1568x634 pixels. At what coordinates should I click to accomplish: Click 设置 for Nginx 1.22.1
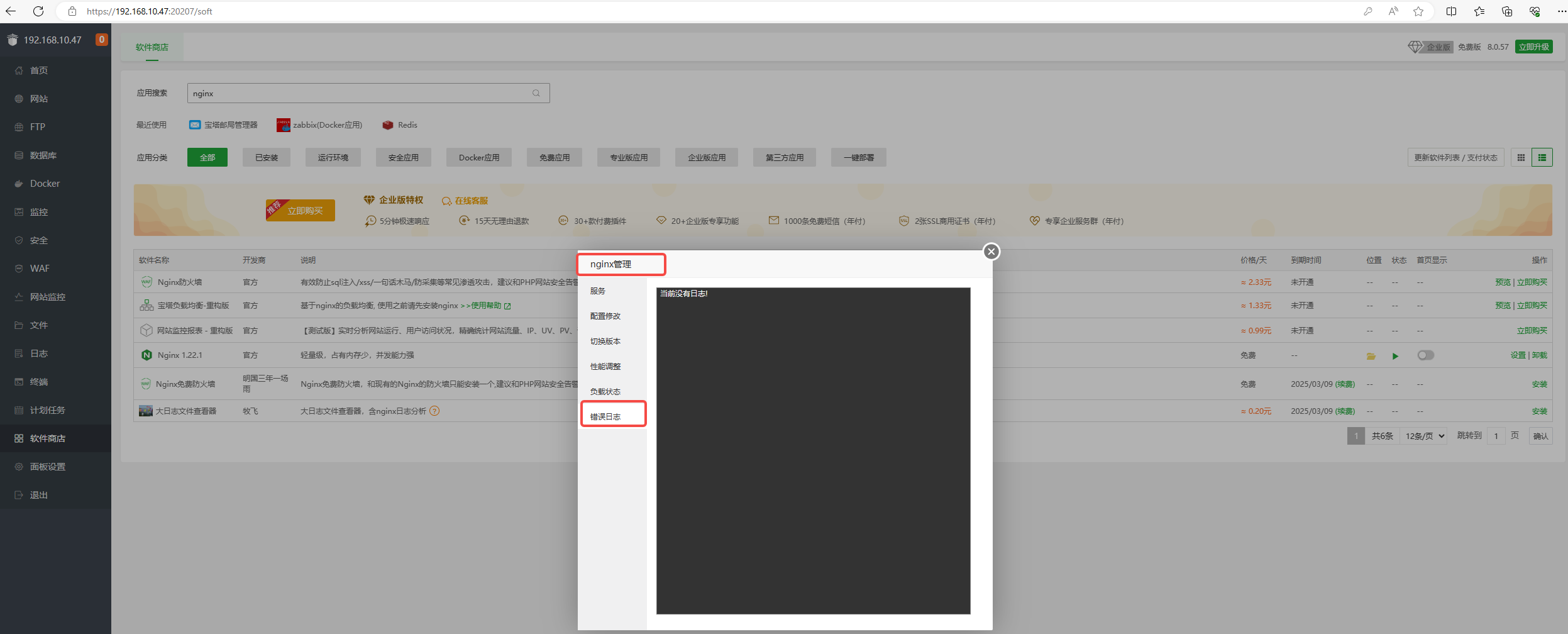point(1518,355)
